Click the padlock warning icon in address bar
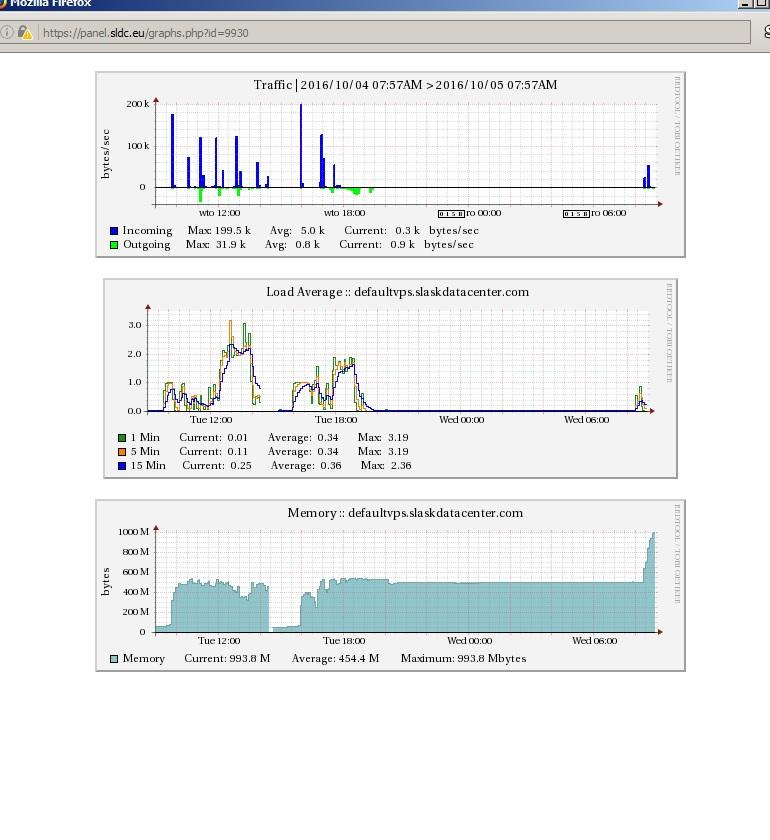Viewport: 770px width, 840px height. click(x=25, y=33)
